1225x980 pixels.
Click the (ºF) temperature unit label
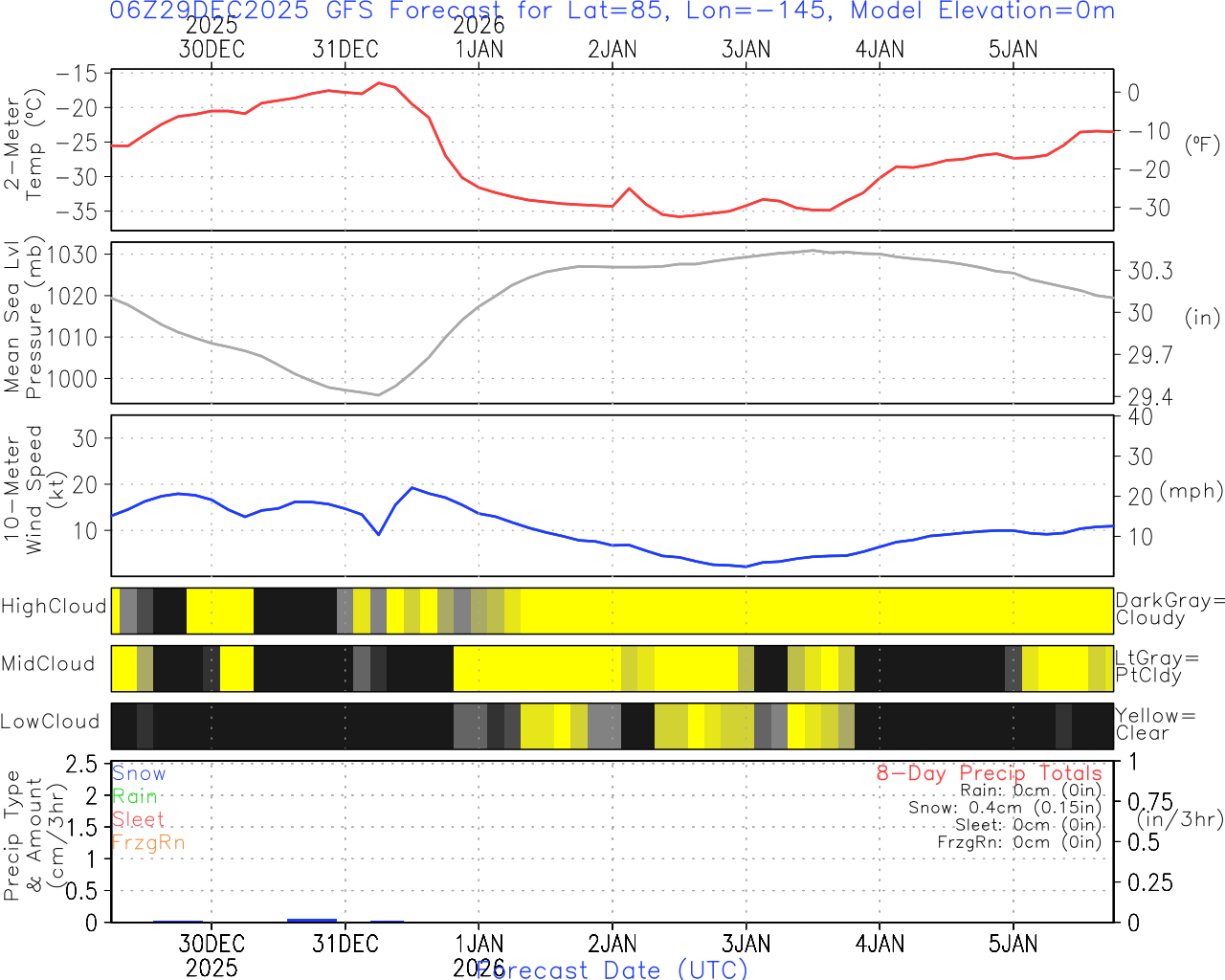coord(1202,145)
